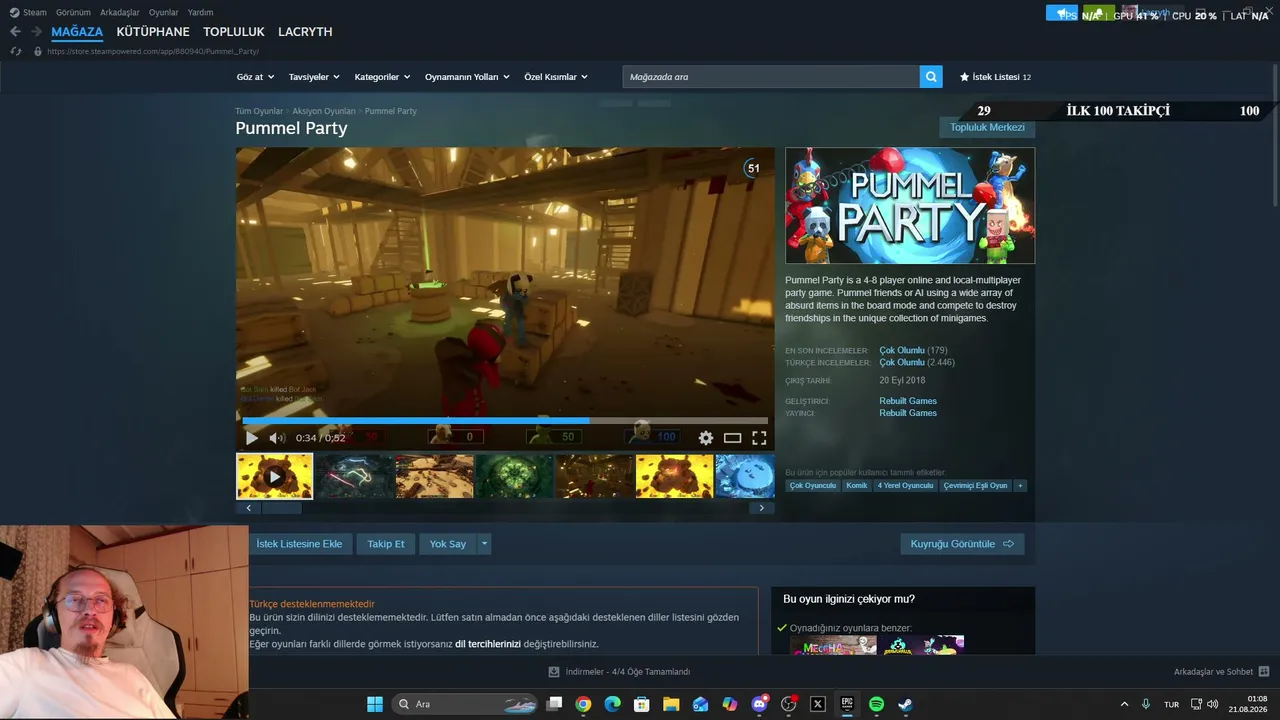Open the video player settings gear
This screenshot has width=1280, height=720.
coord(706,438)
